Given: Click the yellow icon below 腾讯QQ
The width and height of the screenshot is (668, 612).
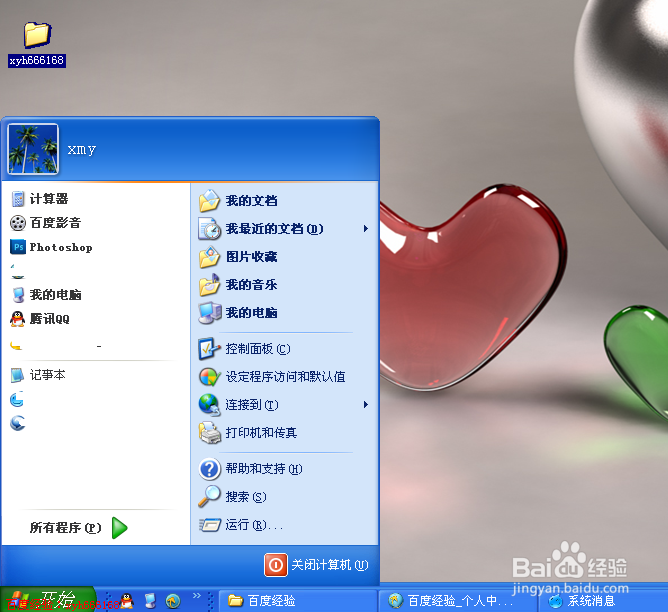Looking at the screenshot, I should pos(16,346).
